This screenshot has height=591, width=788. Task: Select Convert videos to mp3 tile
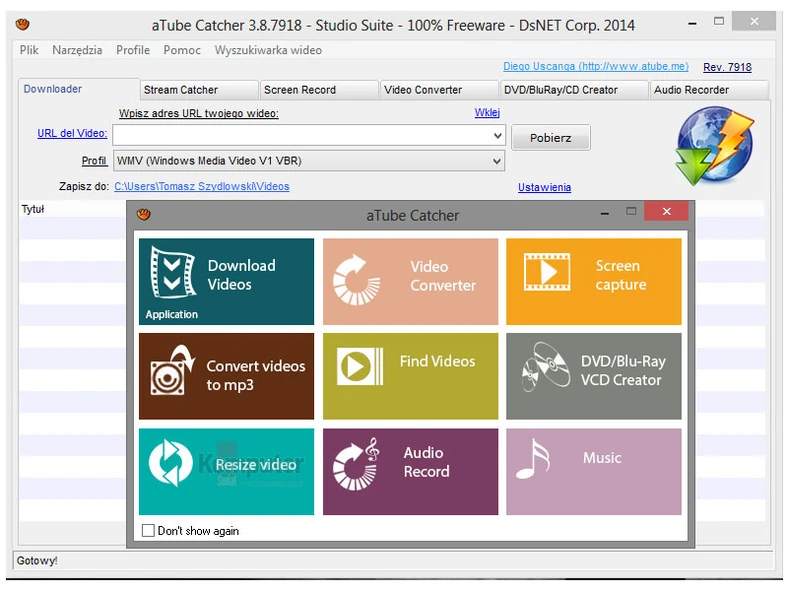tap(226, 376)
